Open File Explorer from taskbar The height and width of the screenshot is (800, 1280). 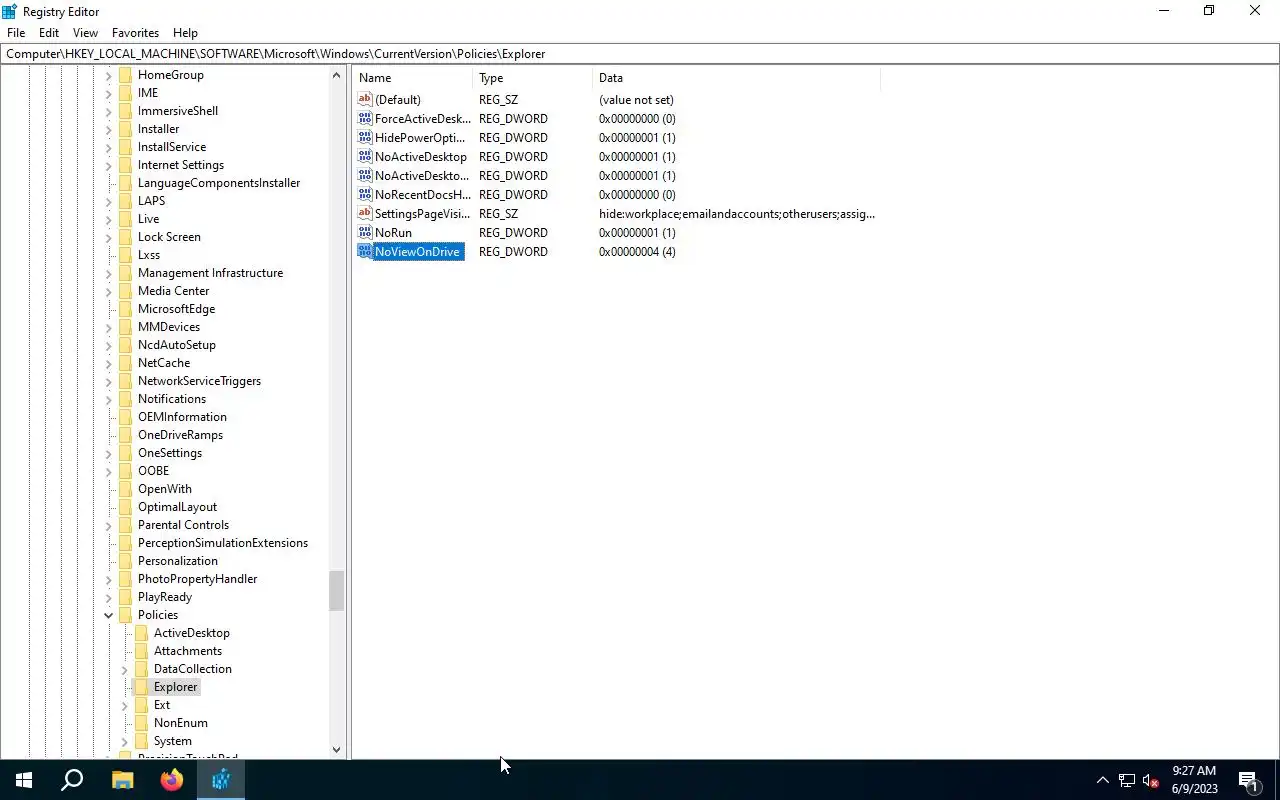[122, 780]
